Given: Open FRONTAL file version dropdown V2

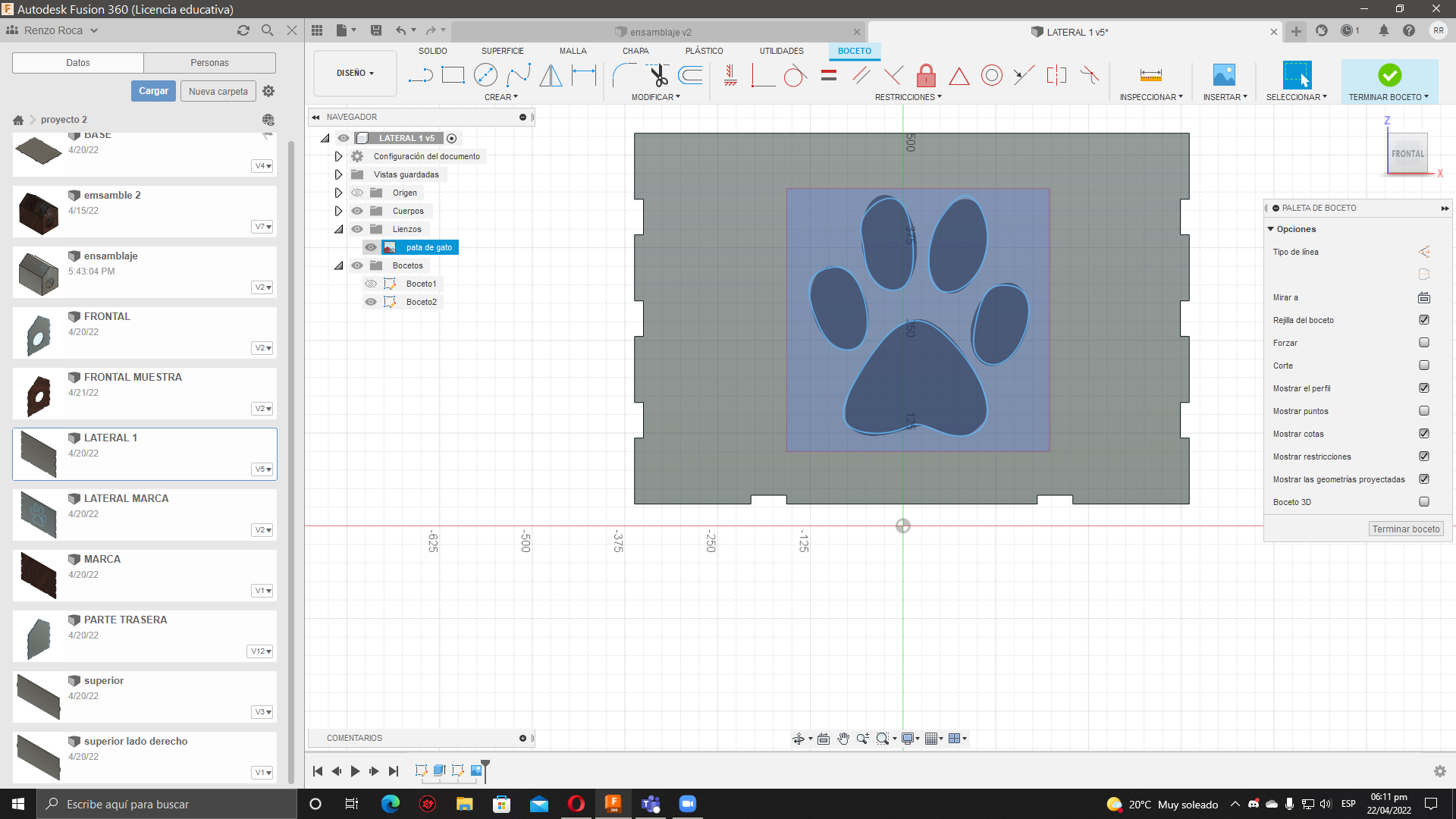Looking at the screenshot, I should pyautogui.click(x=262, y=348).
